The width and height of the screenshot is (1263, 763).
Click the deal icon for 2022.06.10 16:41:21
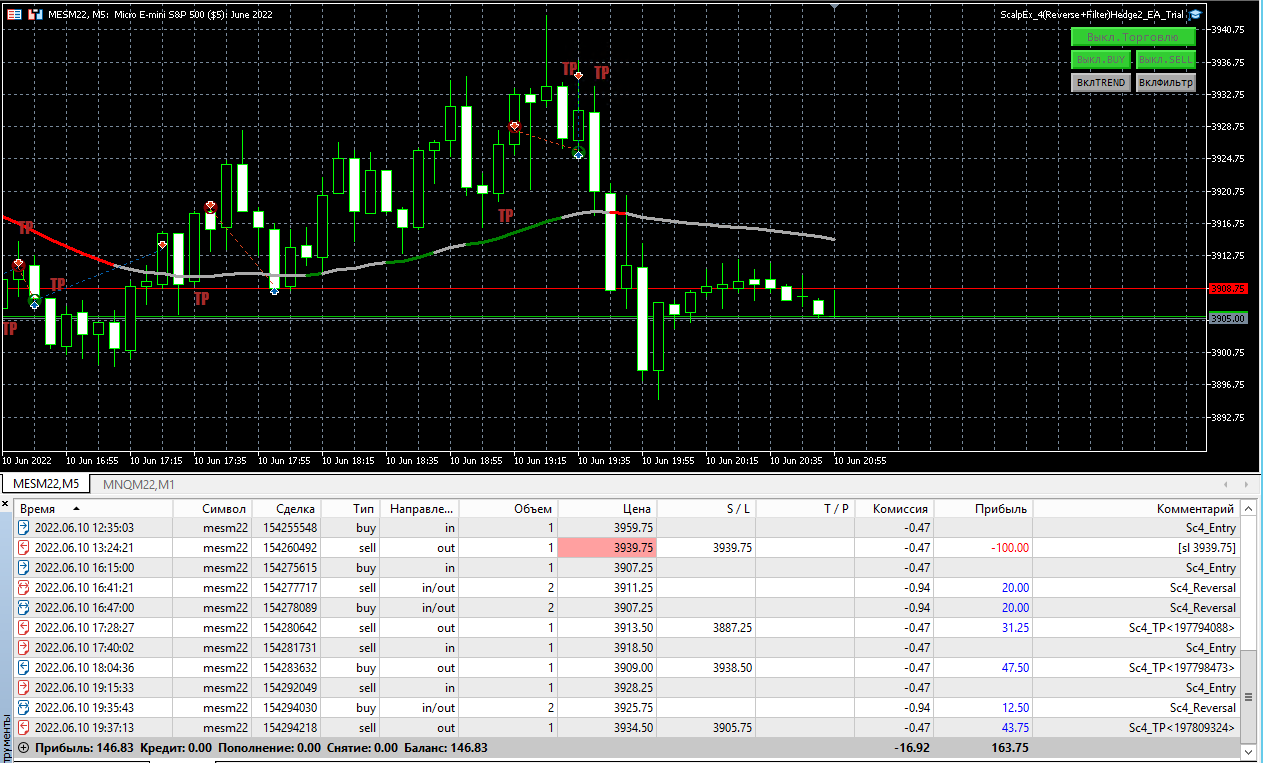[24, 588]
